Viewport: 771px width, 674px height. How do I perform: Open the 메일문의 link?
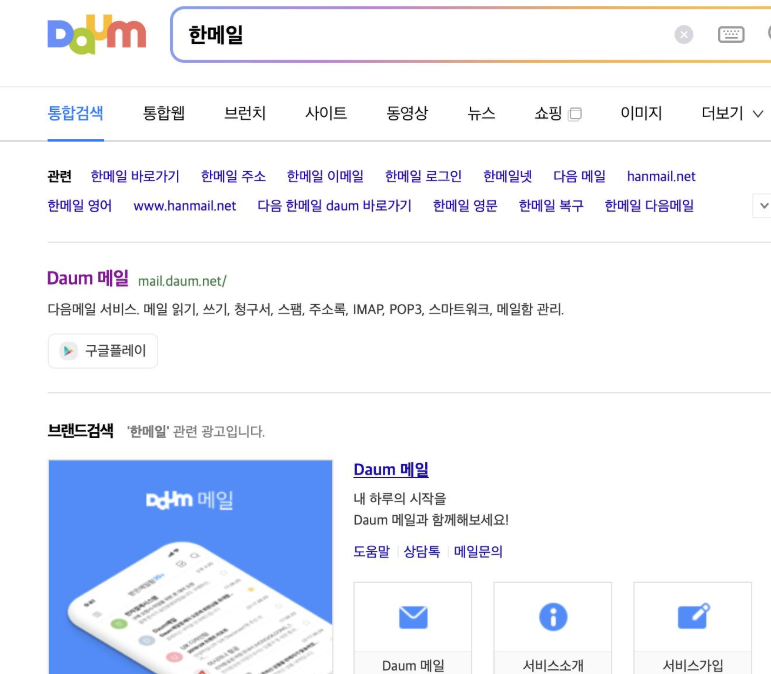coord(478,552)
